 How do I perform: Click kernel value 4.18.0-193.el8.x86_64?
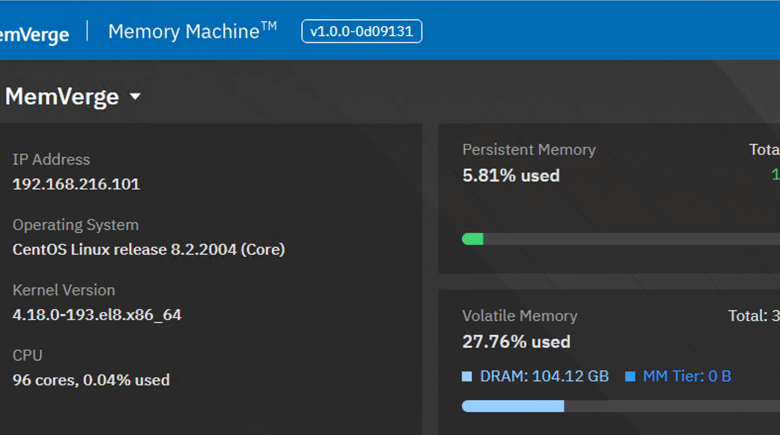(x=97, y=315)
